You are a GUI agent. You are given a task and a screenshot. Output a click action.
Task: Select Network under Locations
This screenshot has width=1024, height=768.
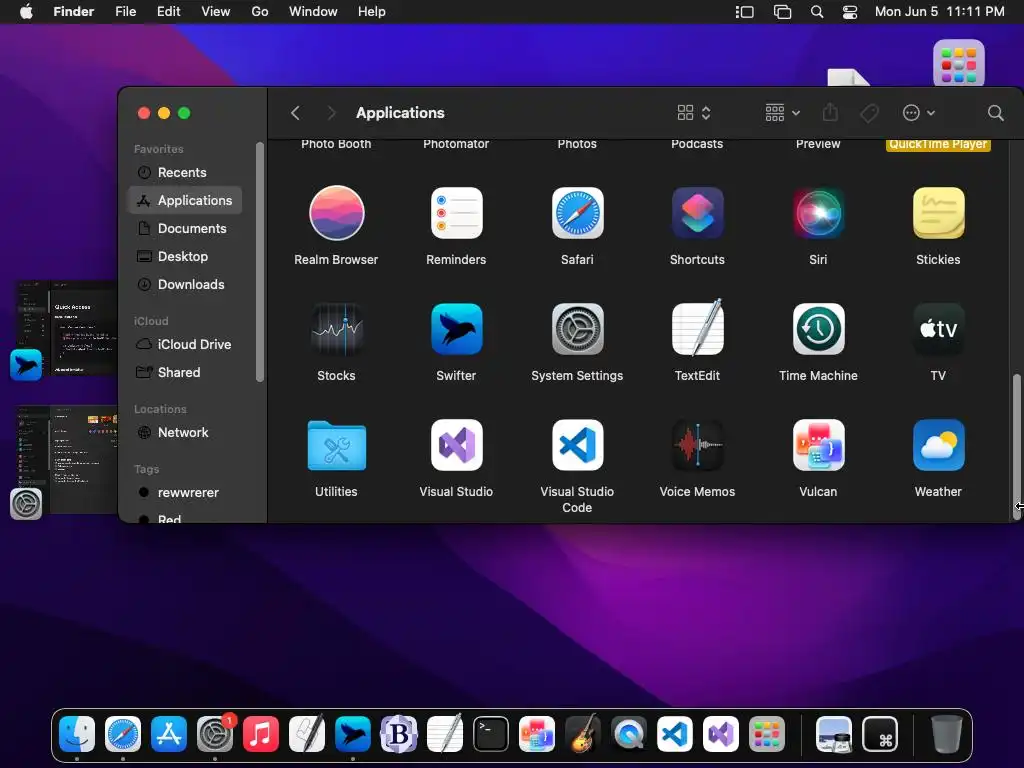(x=185, y=432)
